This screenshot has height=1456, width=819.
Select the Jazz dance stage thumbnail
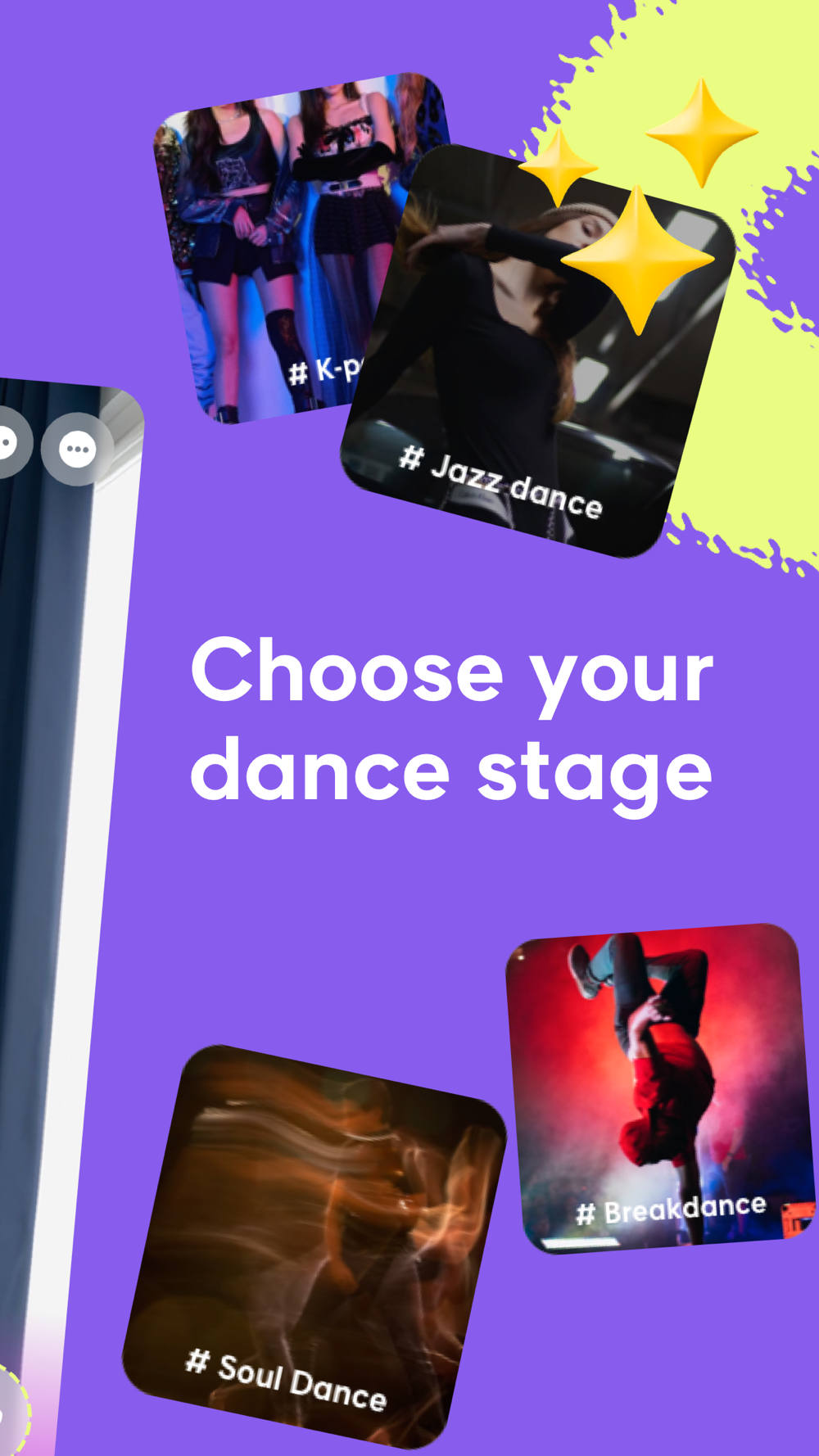pyautogui.click(x=536, y=352)
